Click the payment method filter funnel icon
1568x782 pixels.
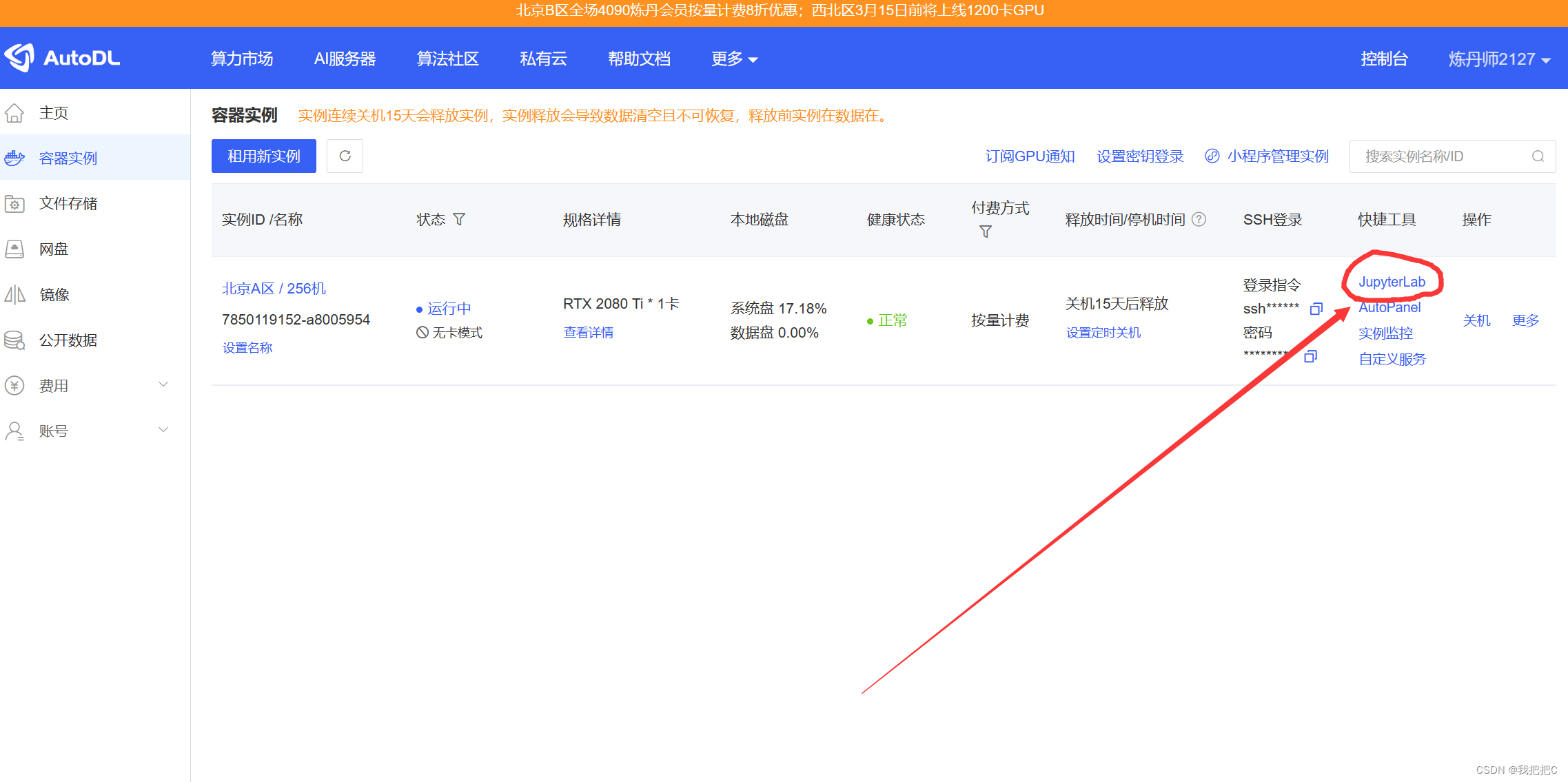point(986,231)
